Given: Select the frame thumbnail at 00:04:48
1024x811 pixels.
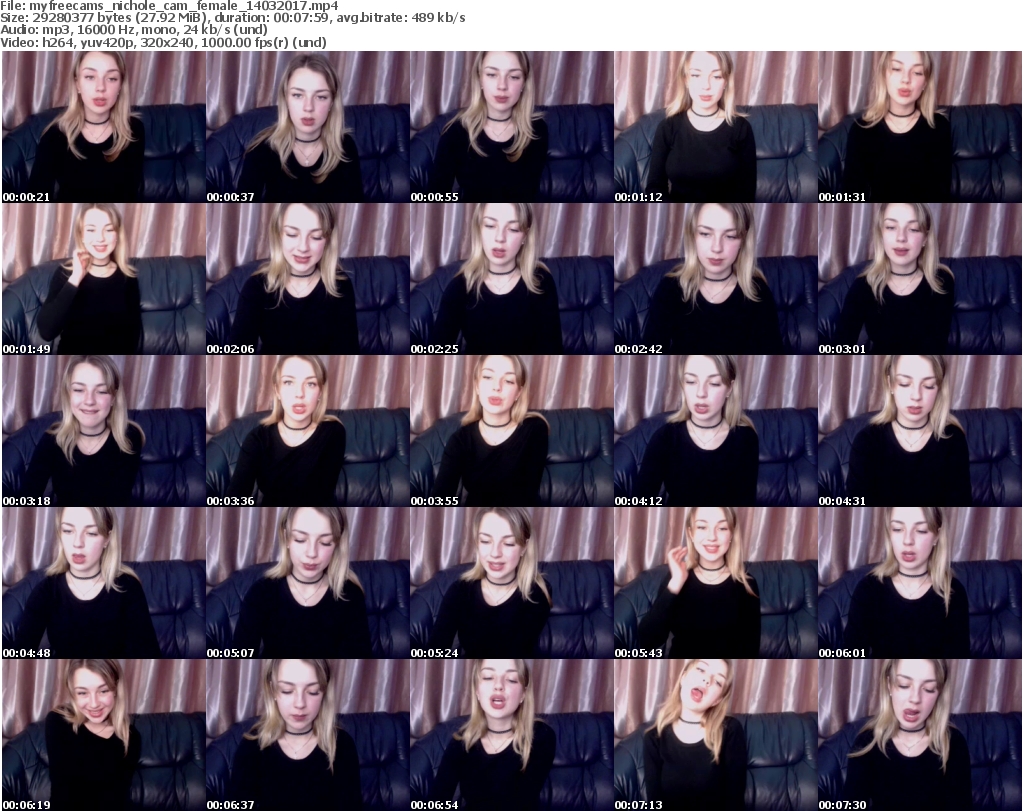Looking at the screenshot, I should [x=104, y=583].
